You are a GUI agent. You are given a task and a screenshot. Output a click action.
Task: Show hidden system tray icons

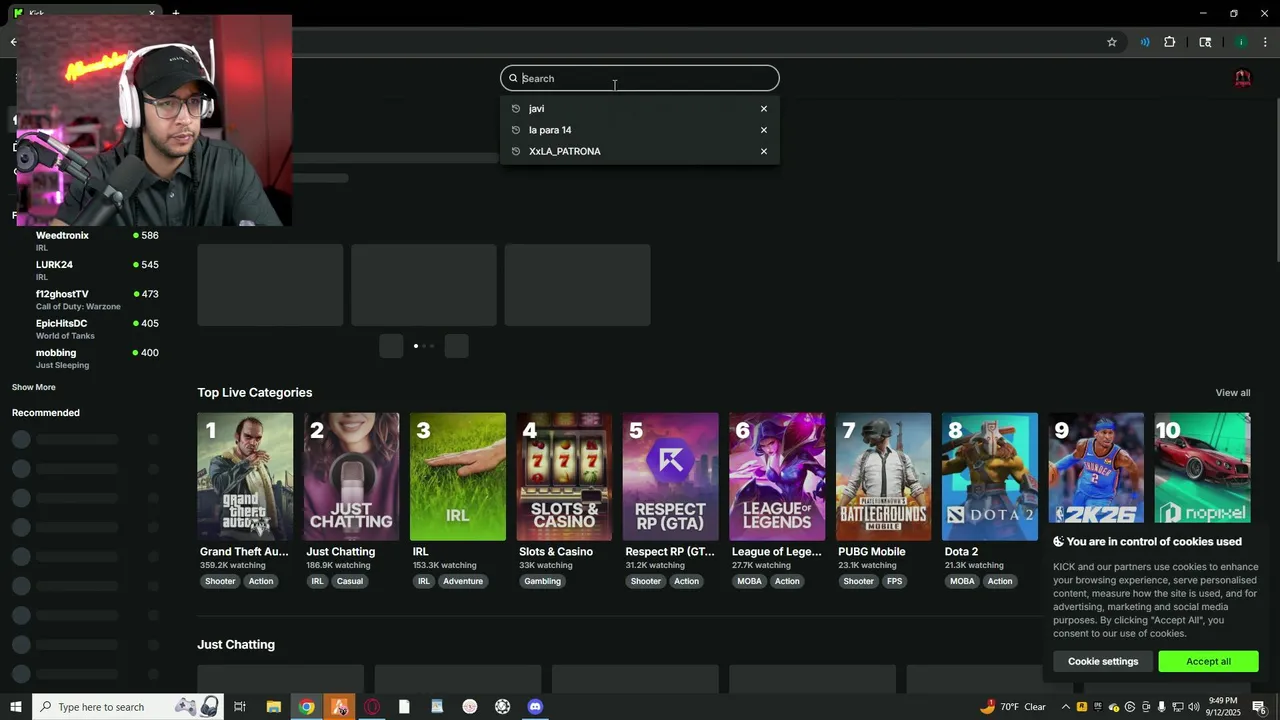click(x=1066, y=707)
